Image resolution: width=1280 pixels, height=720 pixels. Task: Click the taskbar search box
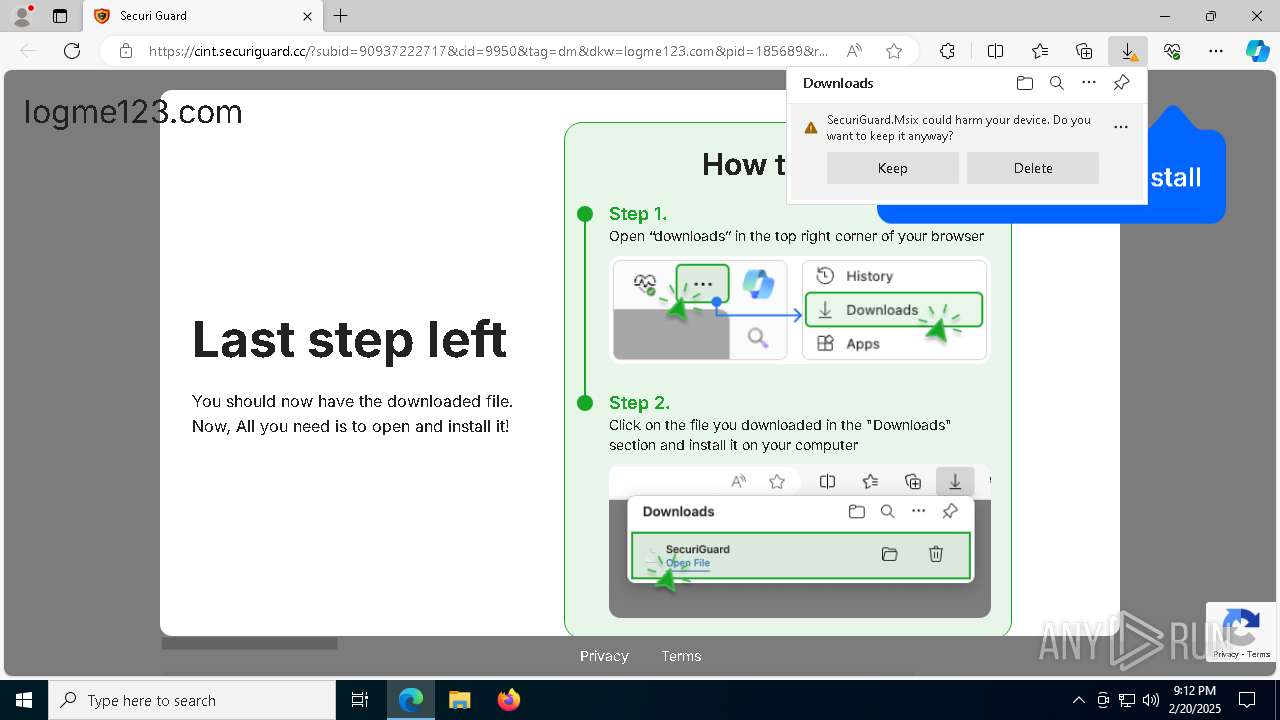click(x=192, y=700)
